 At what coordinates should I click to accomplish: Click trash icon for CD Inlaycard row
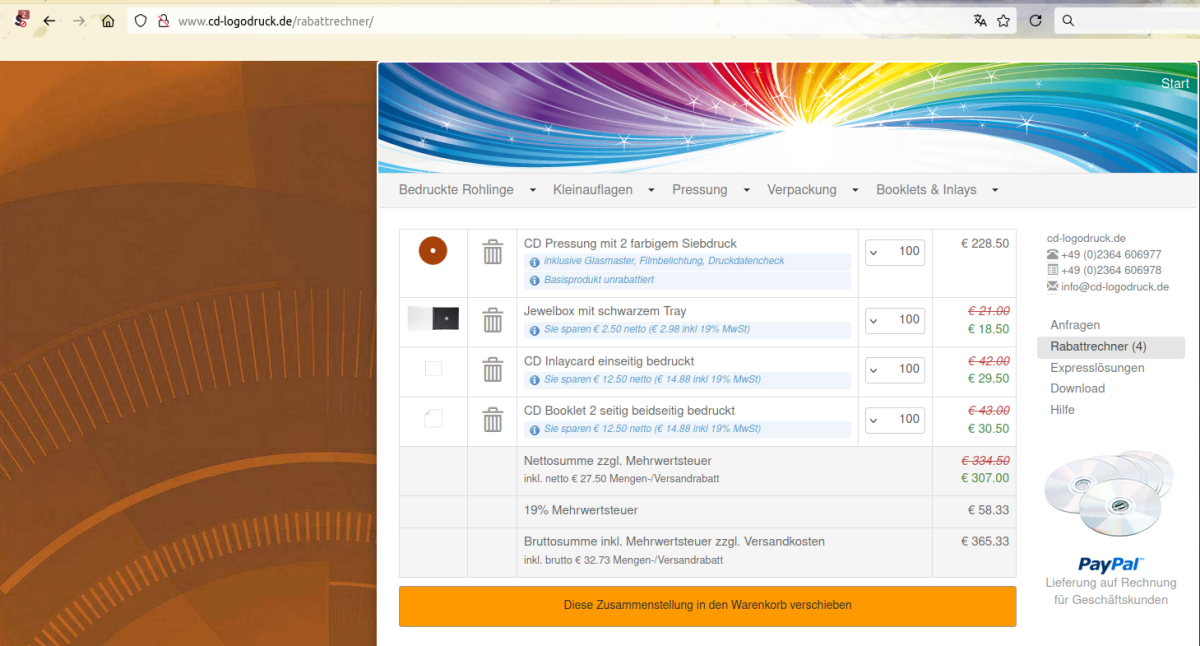tap(492, 370)
